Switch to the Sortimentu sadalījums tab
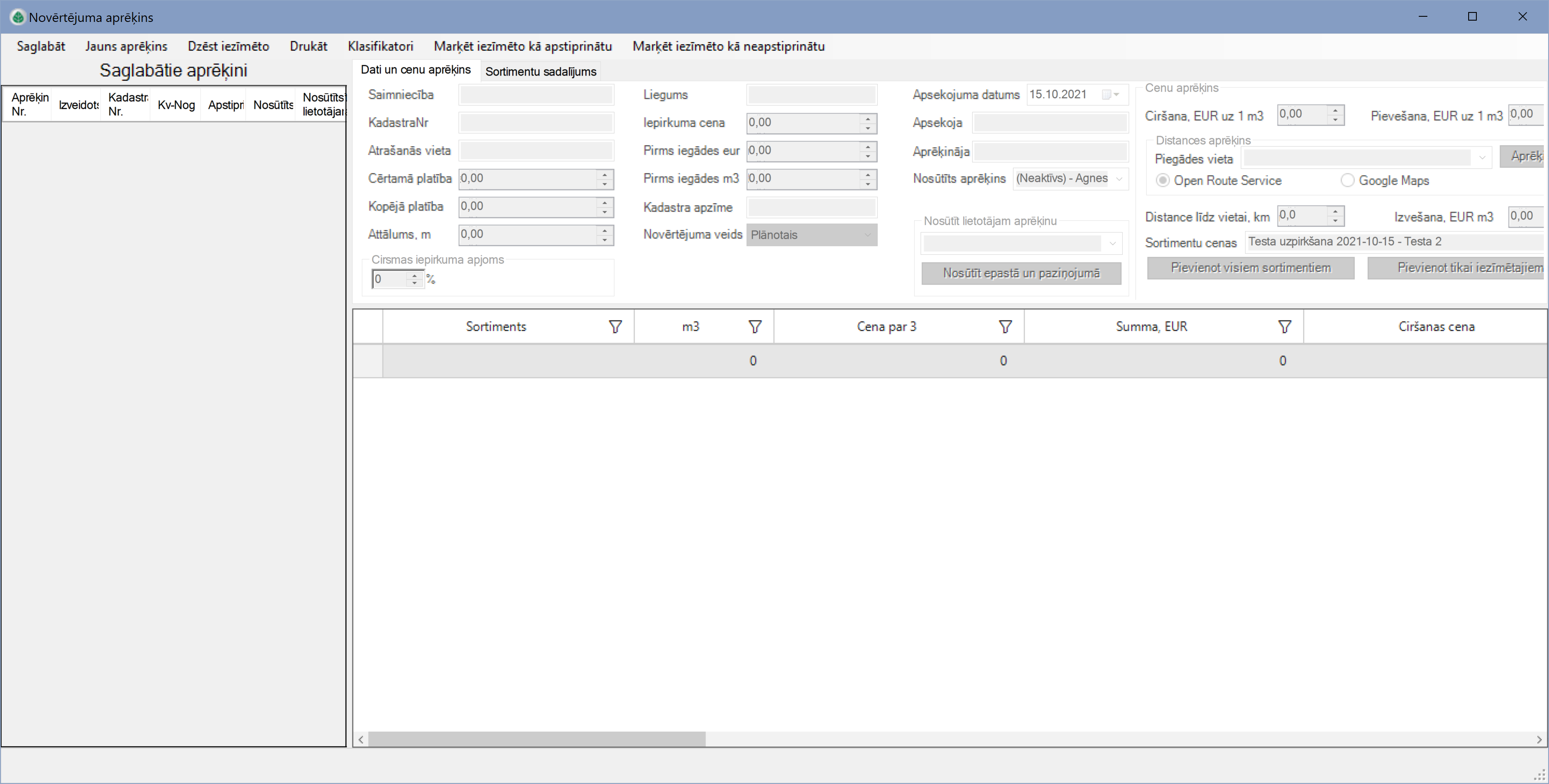Image resolution: width=1549 pixels, height=784 pixels. coord(541,72)
